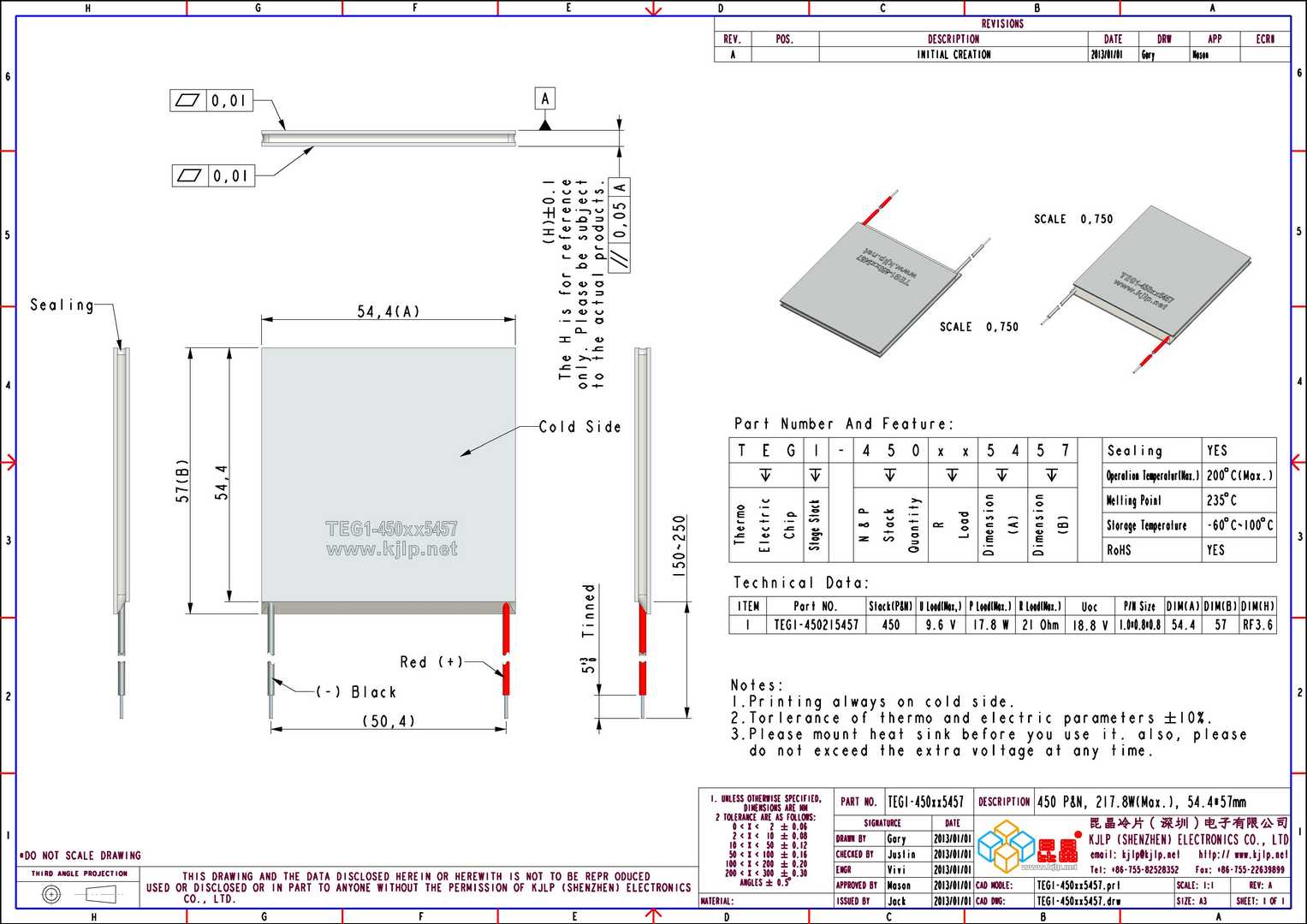Select part number TEG1-450215457 in technical data

[816, 625]
